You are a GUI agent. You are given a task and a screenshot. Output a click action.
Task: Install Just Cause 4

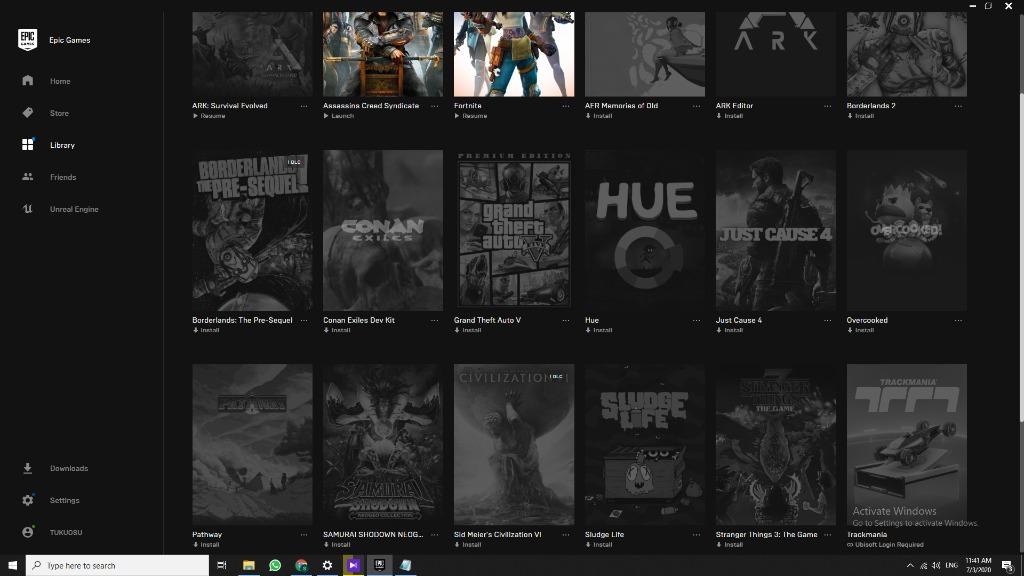[729, 330]
